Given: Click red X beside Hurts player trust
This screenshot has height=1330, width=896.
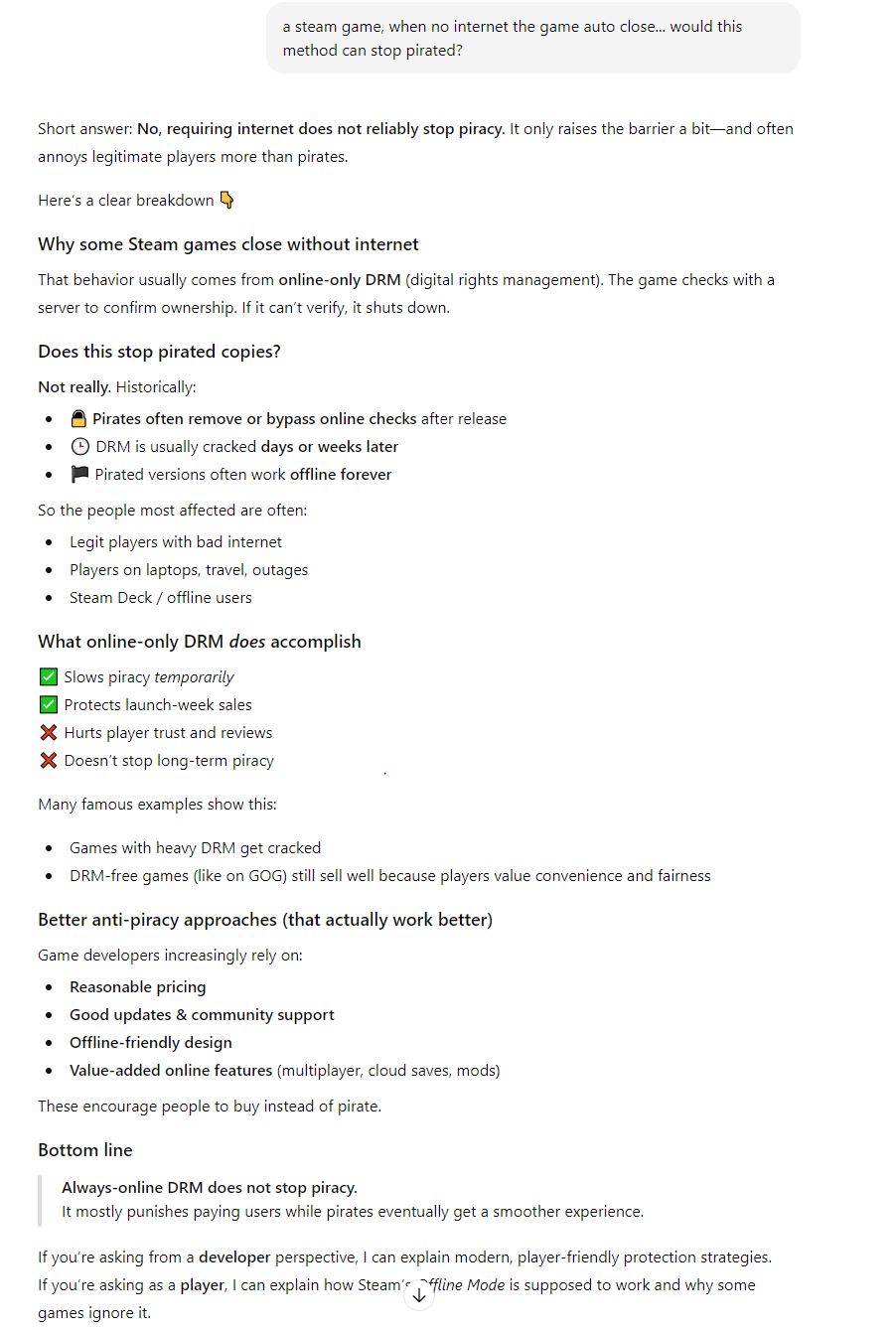Looking at the screenshot, I should point(48,732).
